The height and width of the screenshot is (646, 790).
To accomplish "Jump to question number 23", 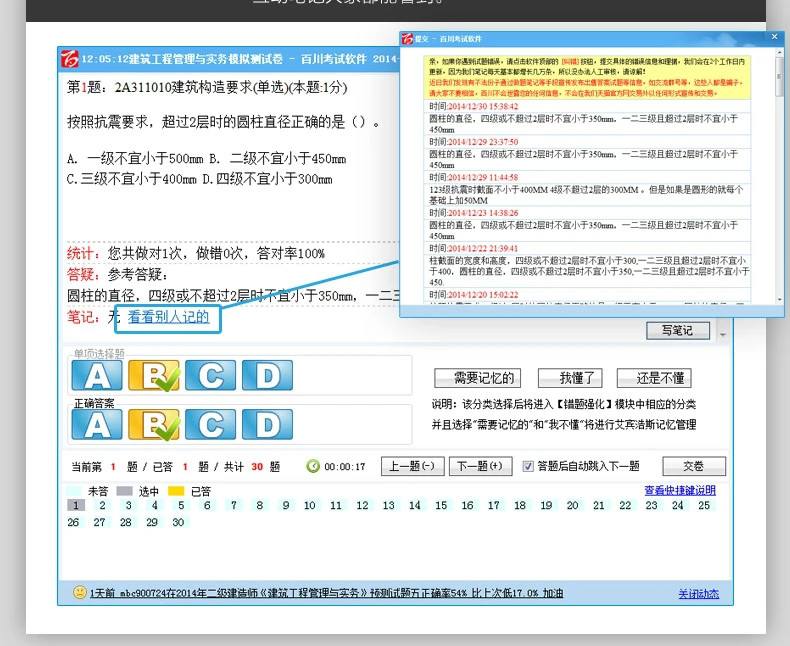I will click(651, 505).
